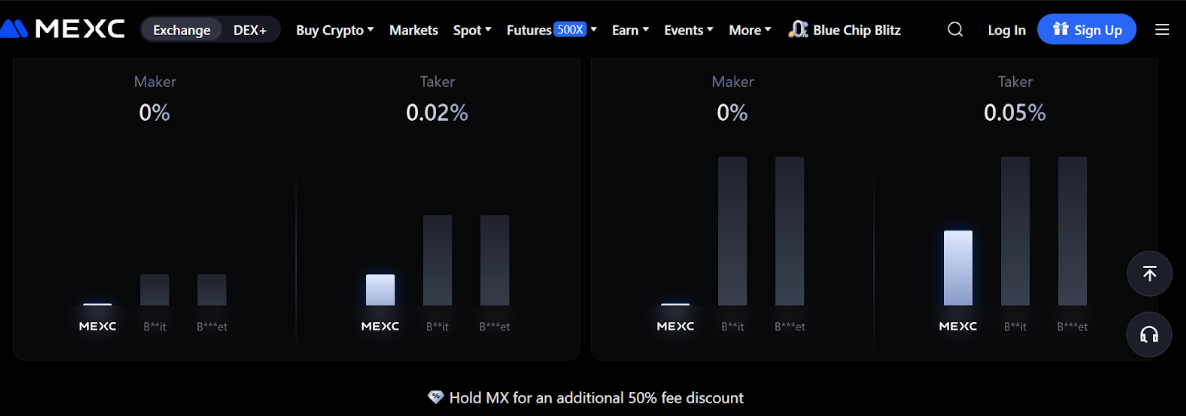Switch to DEX+ mode
Viewport: 1186px width, 416px height.
pos(250,30)
